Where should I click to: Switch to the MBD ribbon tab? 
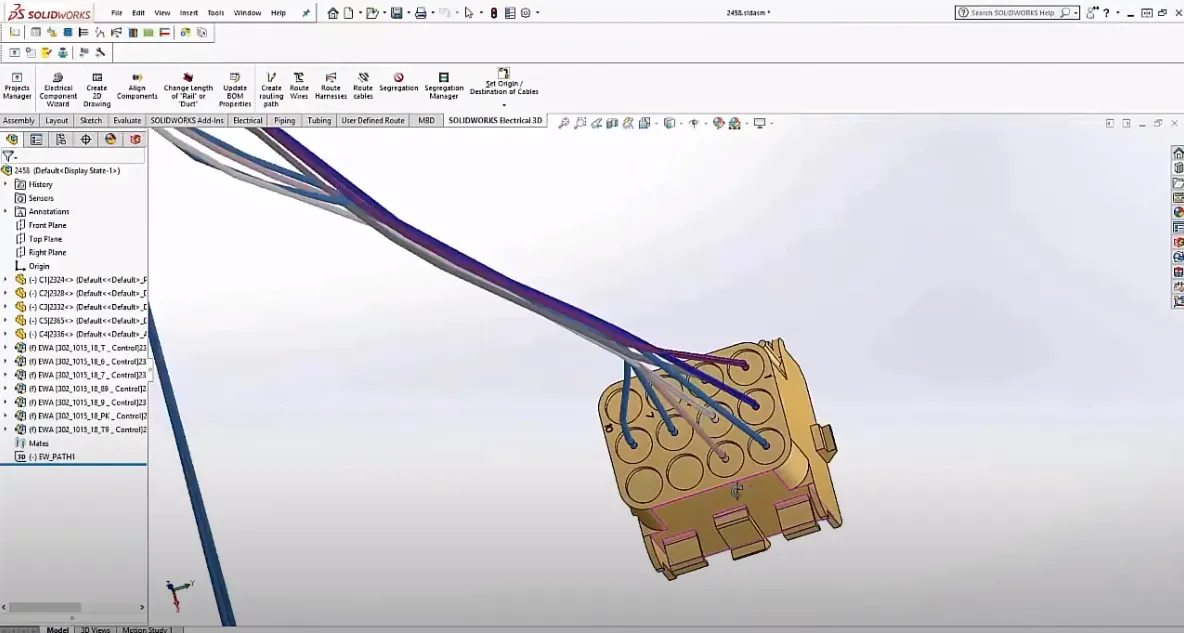[x=427, y=121]
